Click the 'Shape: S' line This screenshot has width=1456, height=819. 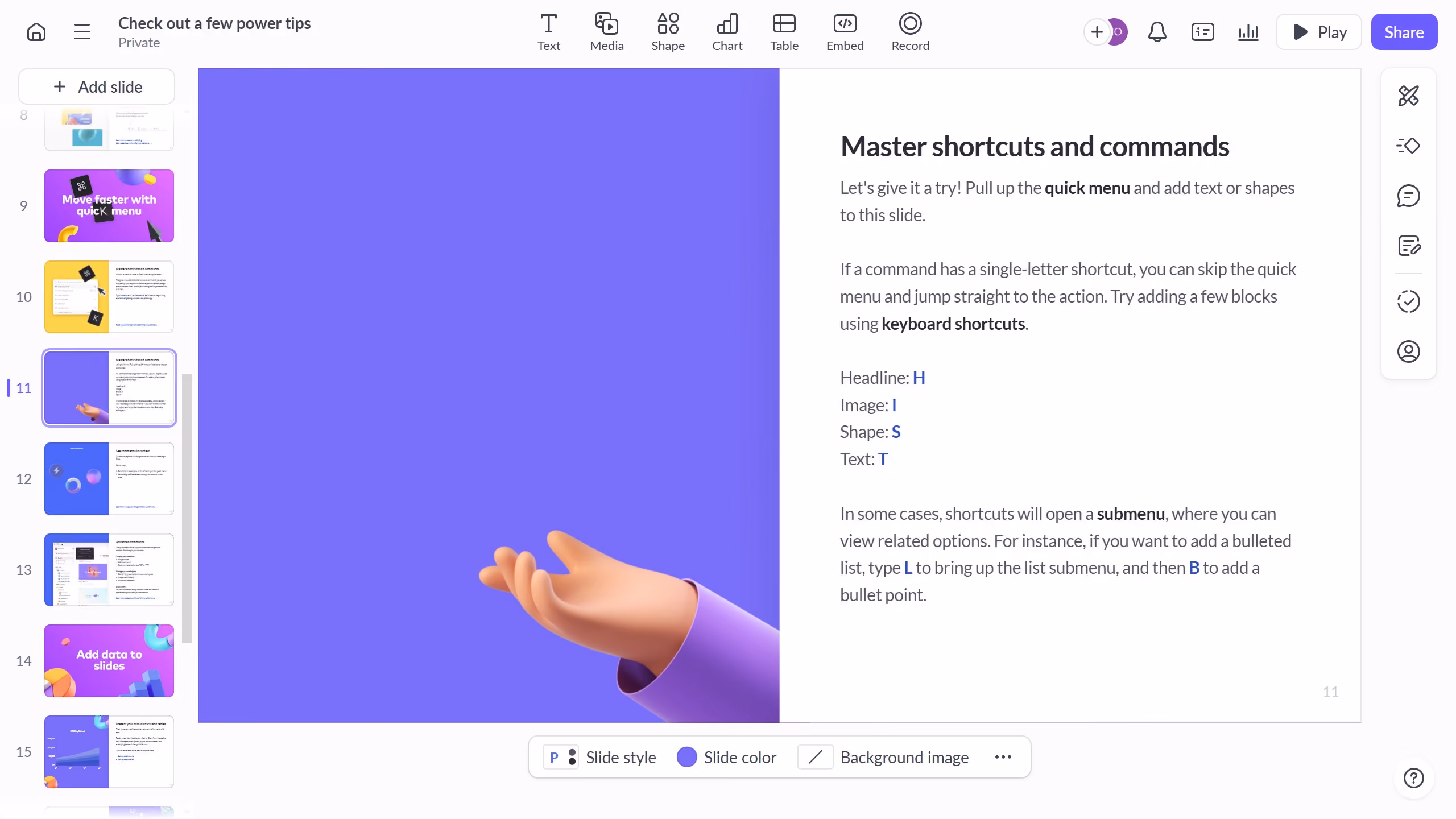(870, 432)
